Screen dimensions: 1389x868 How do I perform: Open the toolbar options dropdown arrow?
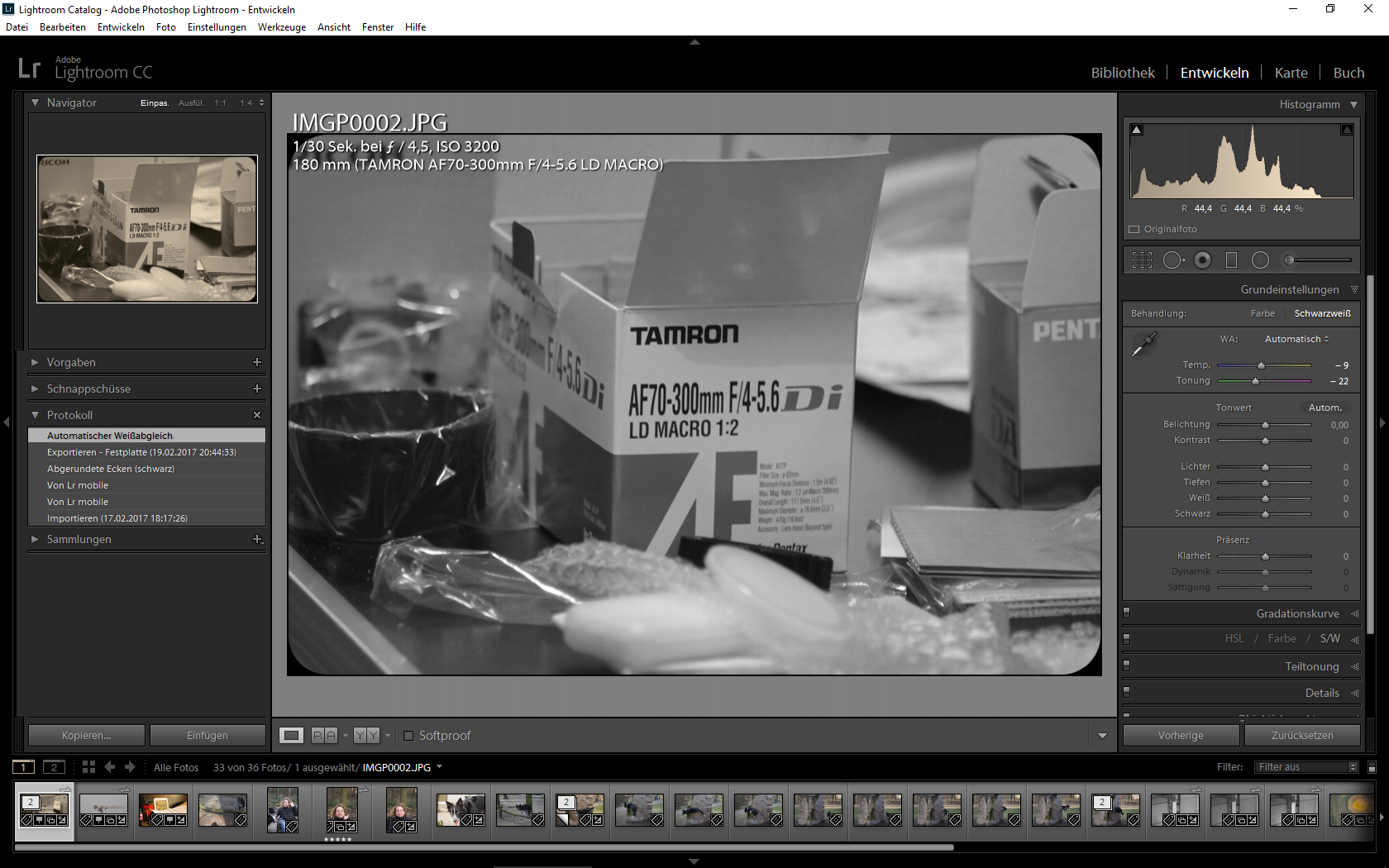point(1102,736)
